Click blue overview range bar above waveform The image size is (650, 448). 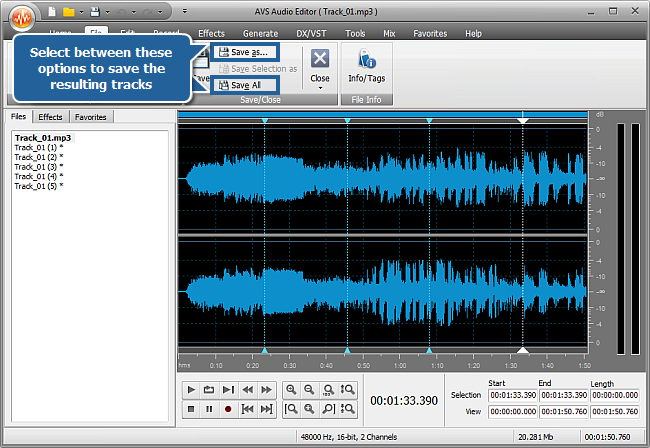383,114
